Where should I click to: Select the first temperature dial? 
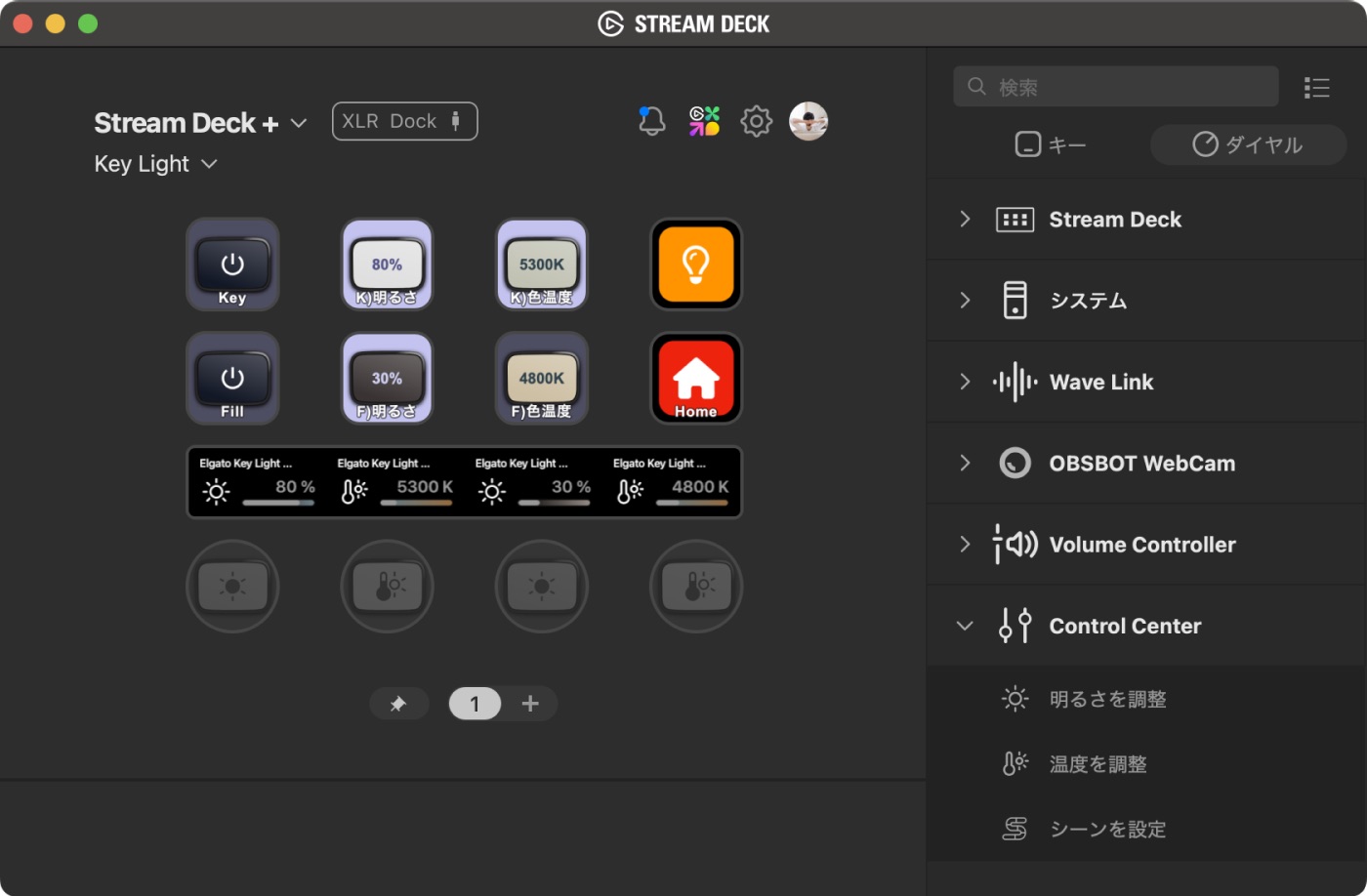click(x=387, y=587)
